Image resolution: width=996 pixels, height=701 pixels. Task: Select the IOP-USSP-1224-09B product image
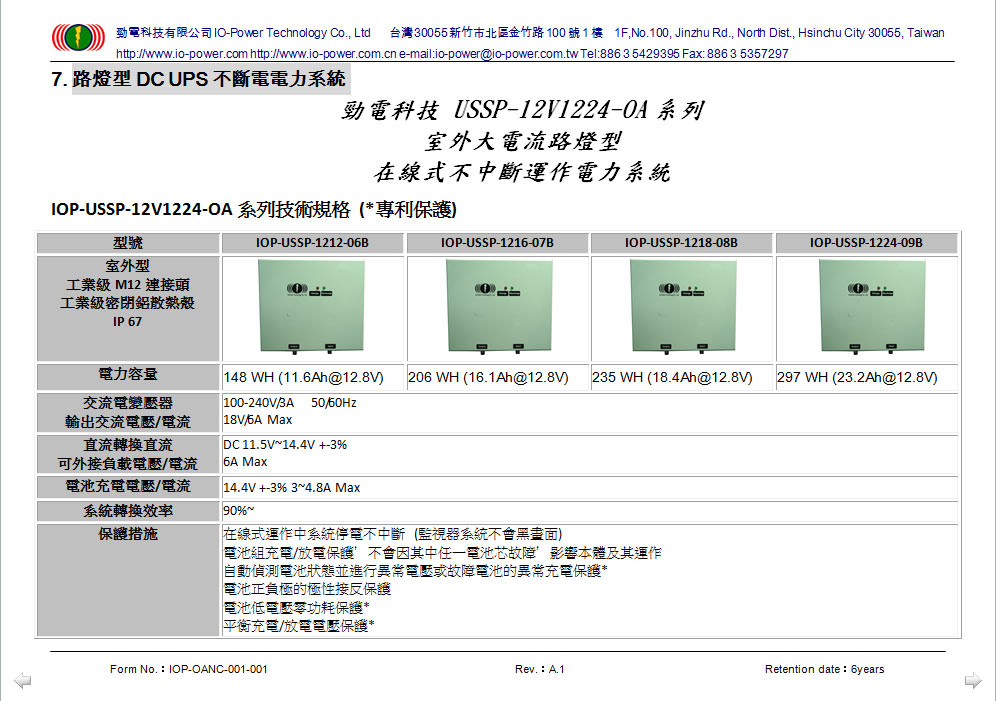coord(872,307)
